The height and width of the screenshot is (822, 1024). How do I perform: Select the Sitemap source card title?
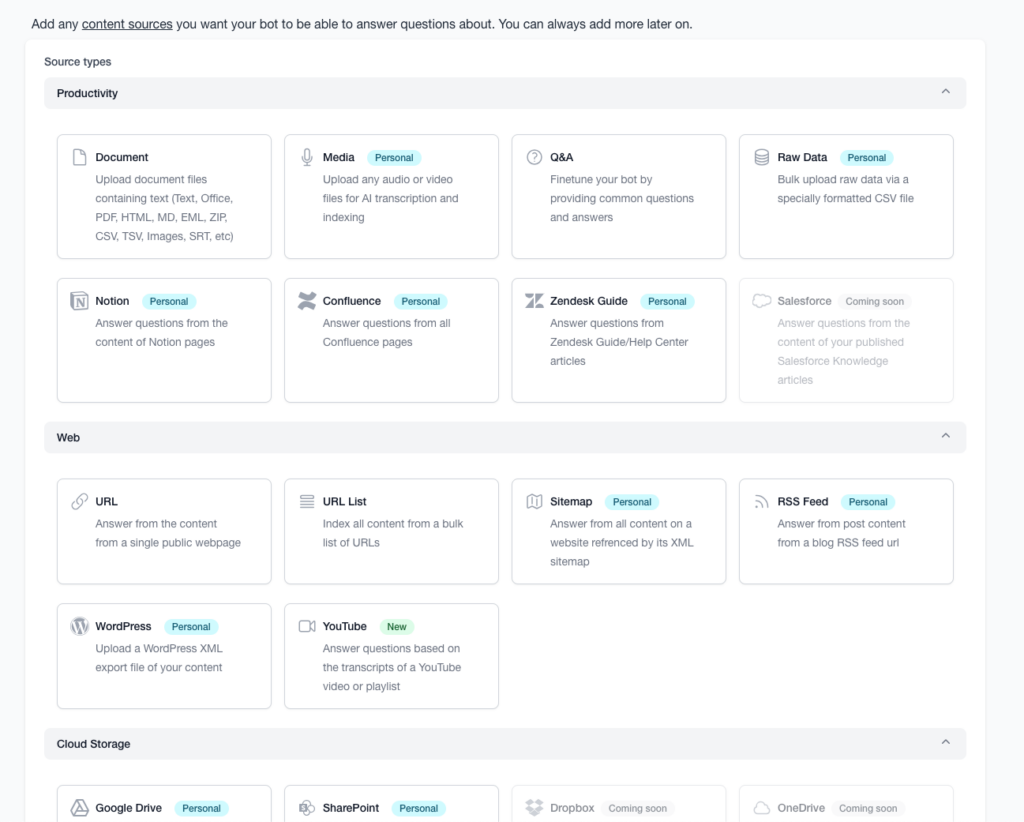571,502
